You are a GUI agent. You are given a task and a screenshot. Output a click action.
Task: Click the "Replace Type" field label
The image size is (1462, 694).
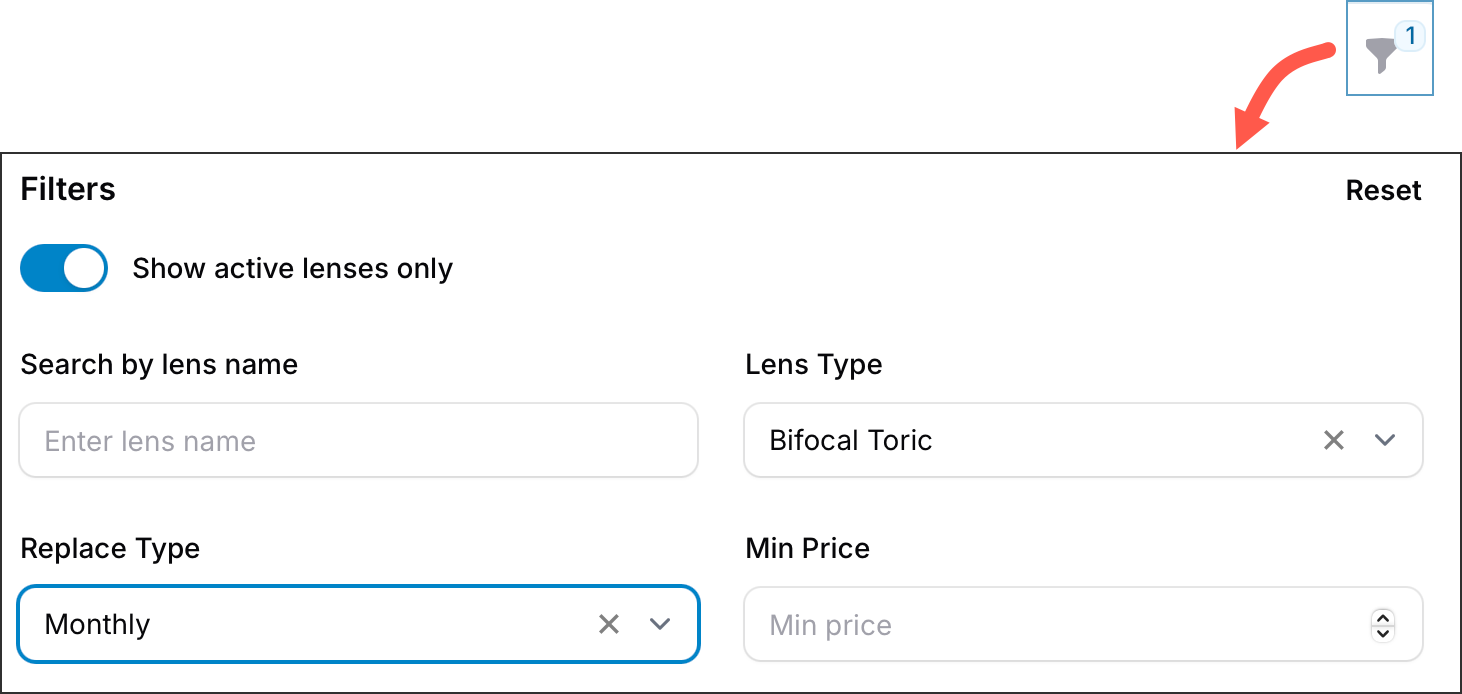[x=110, y=548]
